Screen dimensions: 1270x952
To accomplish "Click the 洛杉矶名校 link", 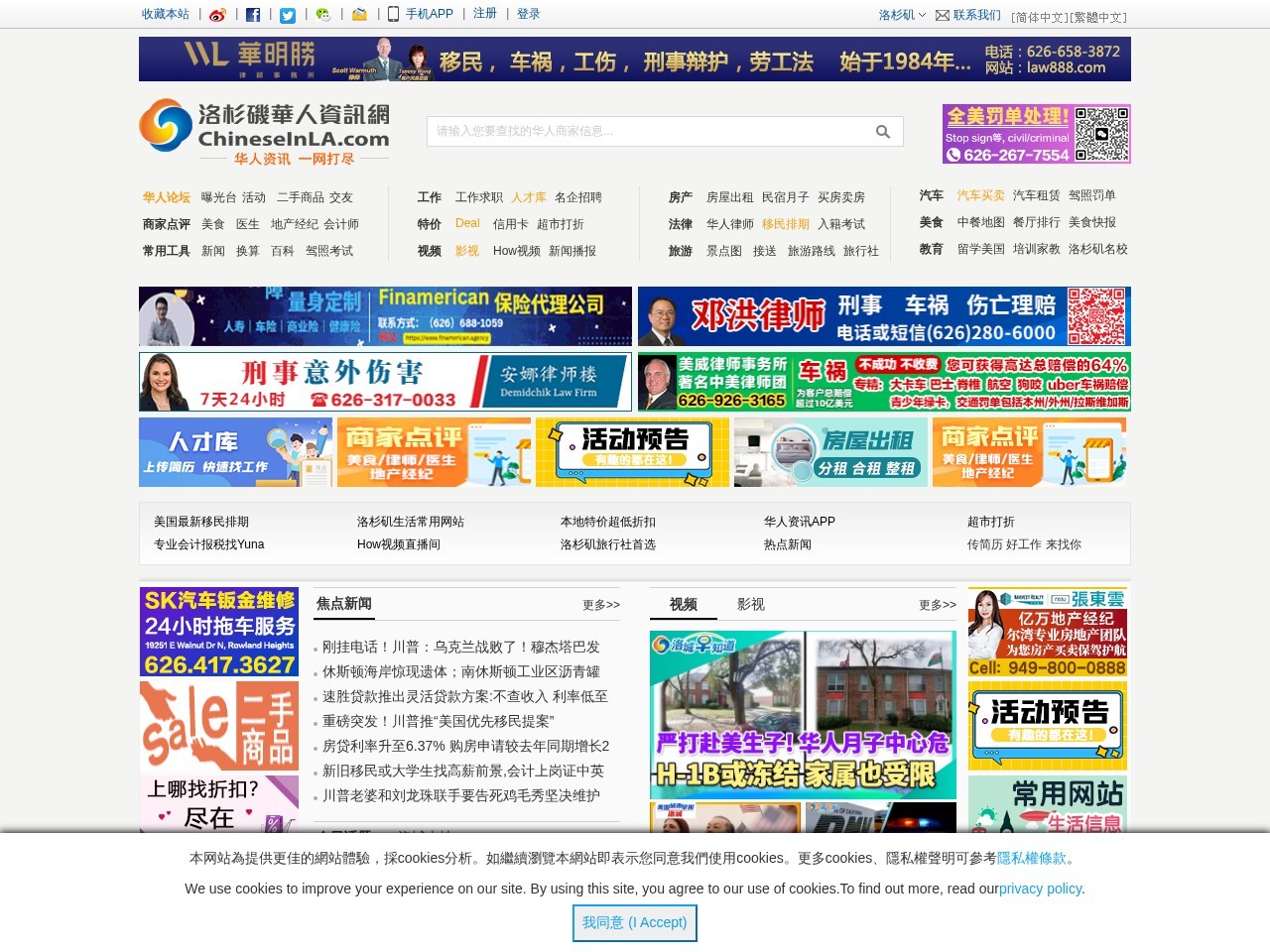I will point(1098,249).
